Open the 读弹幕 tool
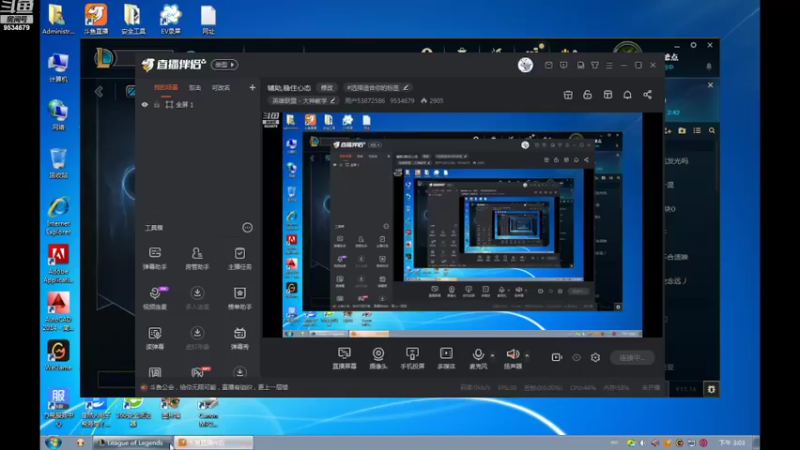Image resolution: width=800 pixels, height=450 pixels. coord(155,338)
